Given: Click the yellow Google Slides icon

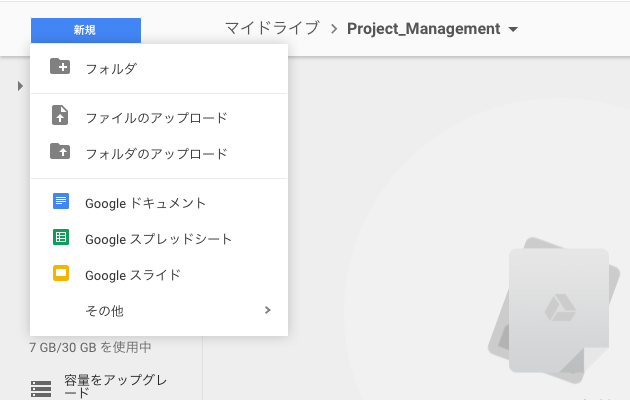Looking at the screenshot, I should coord(61,273).
